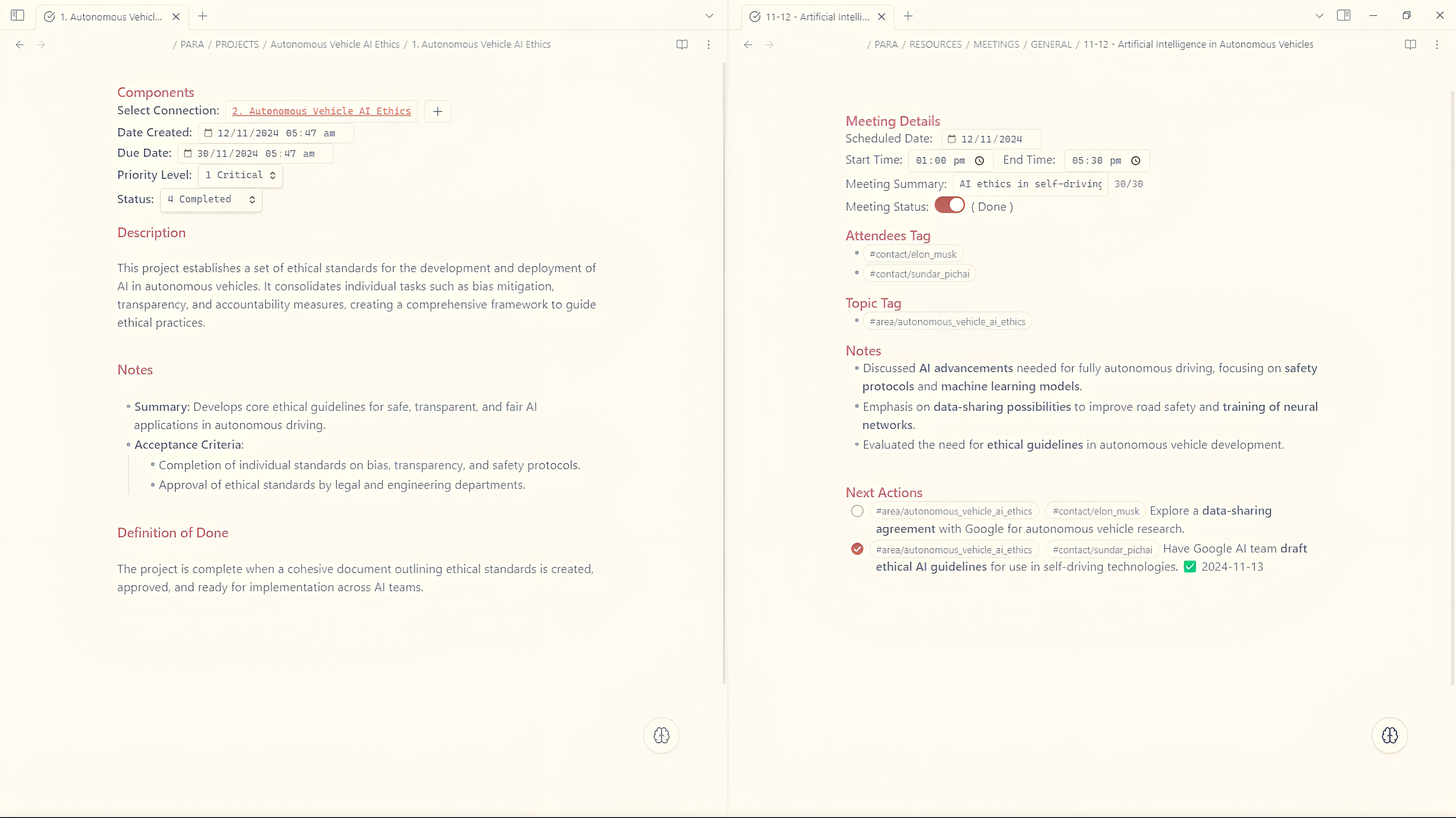This screenshot has height=818, width=1456.
Task: Open the Status dropdown showing Completed
Action: coord(211,200)
